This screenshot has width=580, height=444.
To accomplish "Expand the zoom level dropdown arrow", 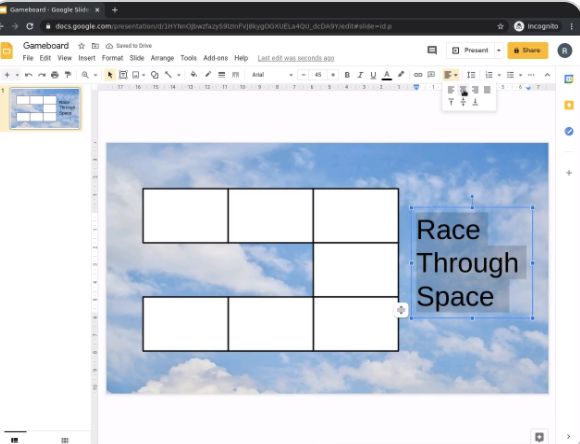I will [95, 75].
